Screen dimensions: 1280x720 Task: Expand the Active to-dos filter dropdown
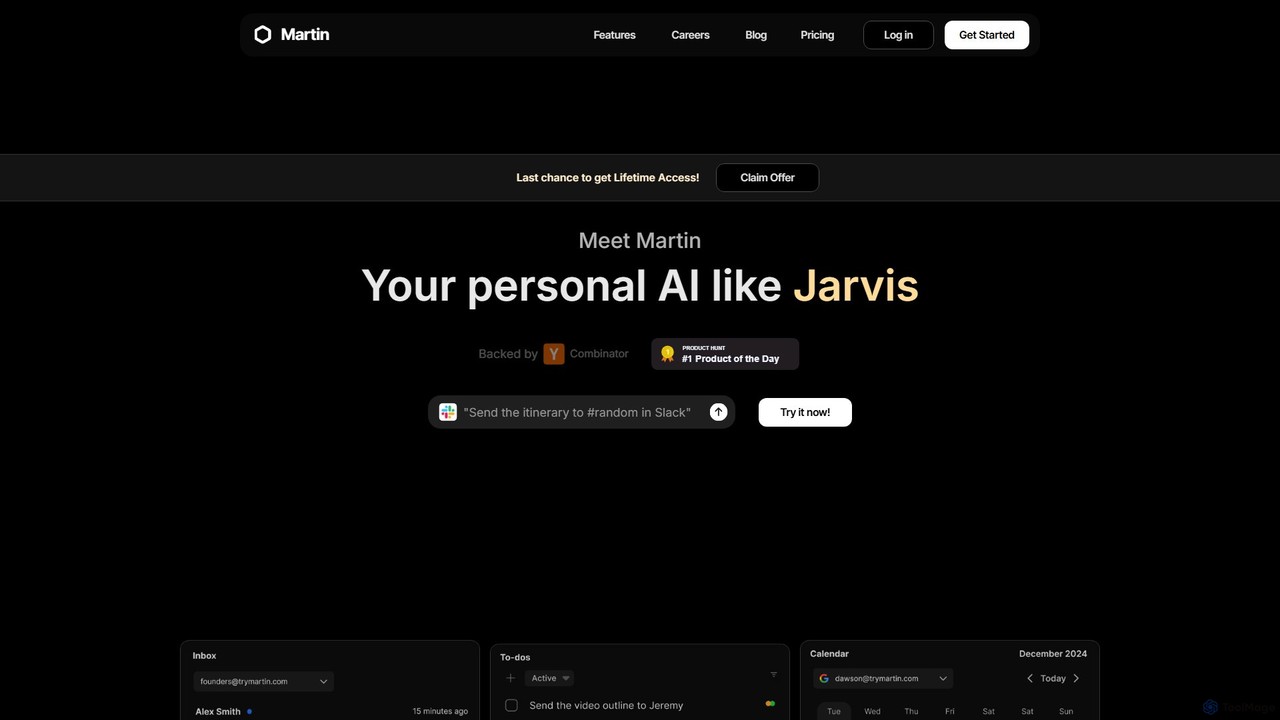coord(549,678)
